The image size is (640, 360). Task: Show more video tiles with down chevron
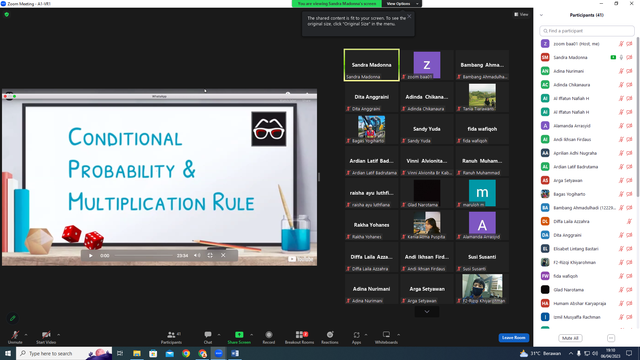click(x=427, y=312)
